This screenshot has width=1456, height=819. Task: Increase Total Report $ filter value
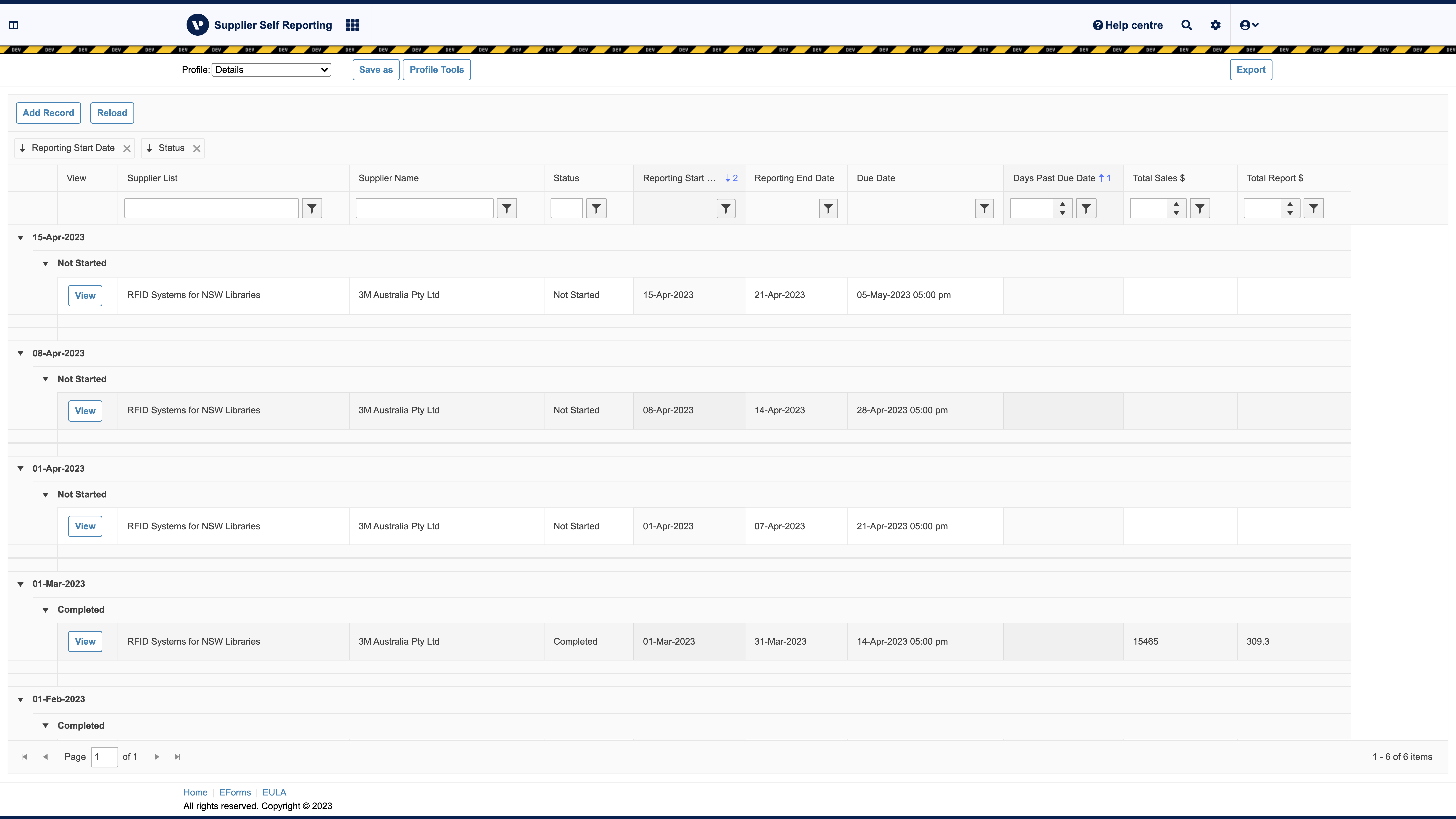[1290, 204]
